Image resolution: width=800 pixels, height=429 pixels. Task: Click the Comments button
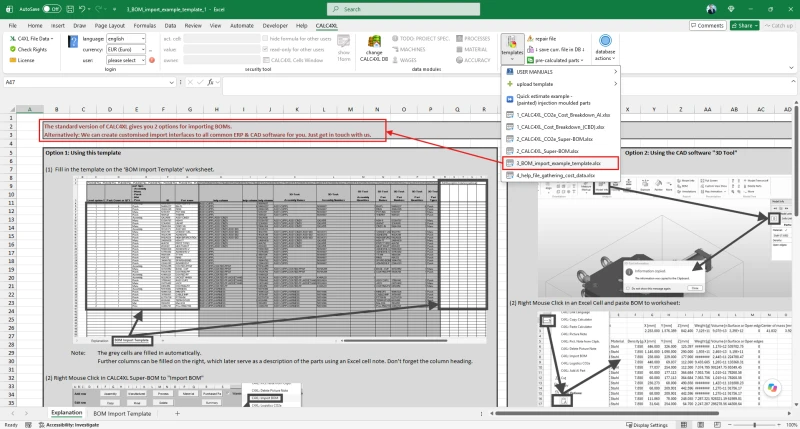pyautogui.click(x=707, y=26)
